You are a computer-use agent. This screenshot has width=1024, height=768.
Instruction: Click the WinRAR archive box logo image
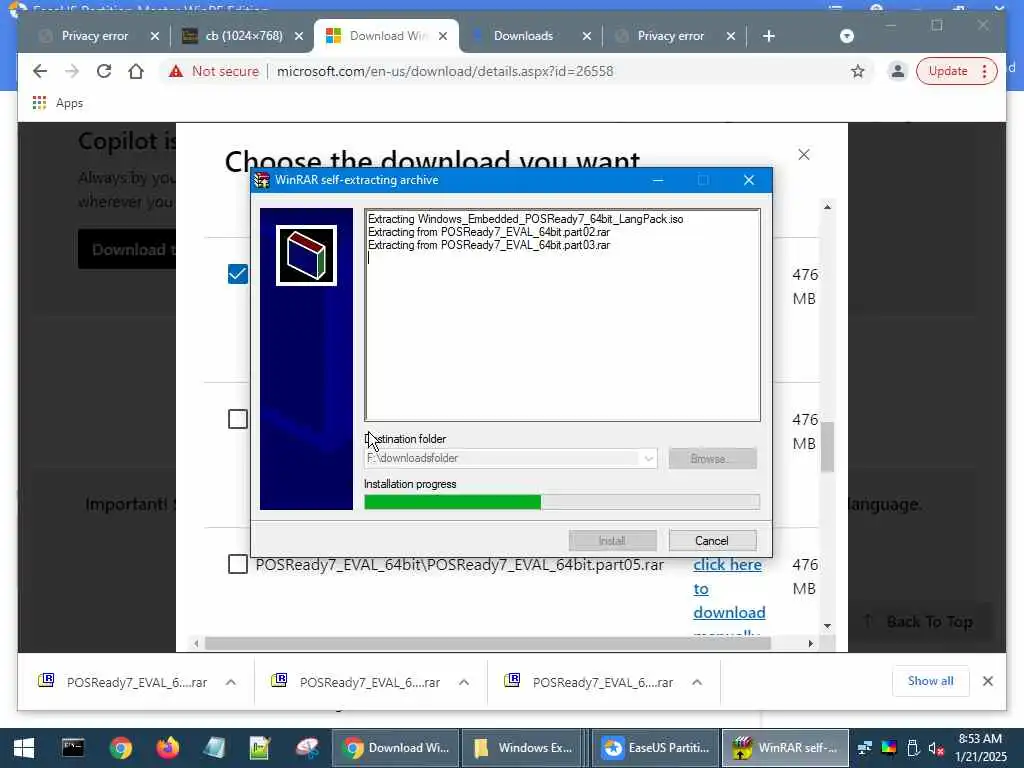(306, 255)
